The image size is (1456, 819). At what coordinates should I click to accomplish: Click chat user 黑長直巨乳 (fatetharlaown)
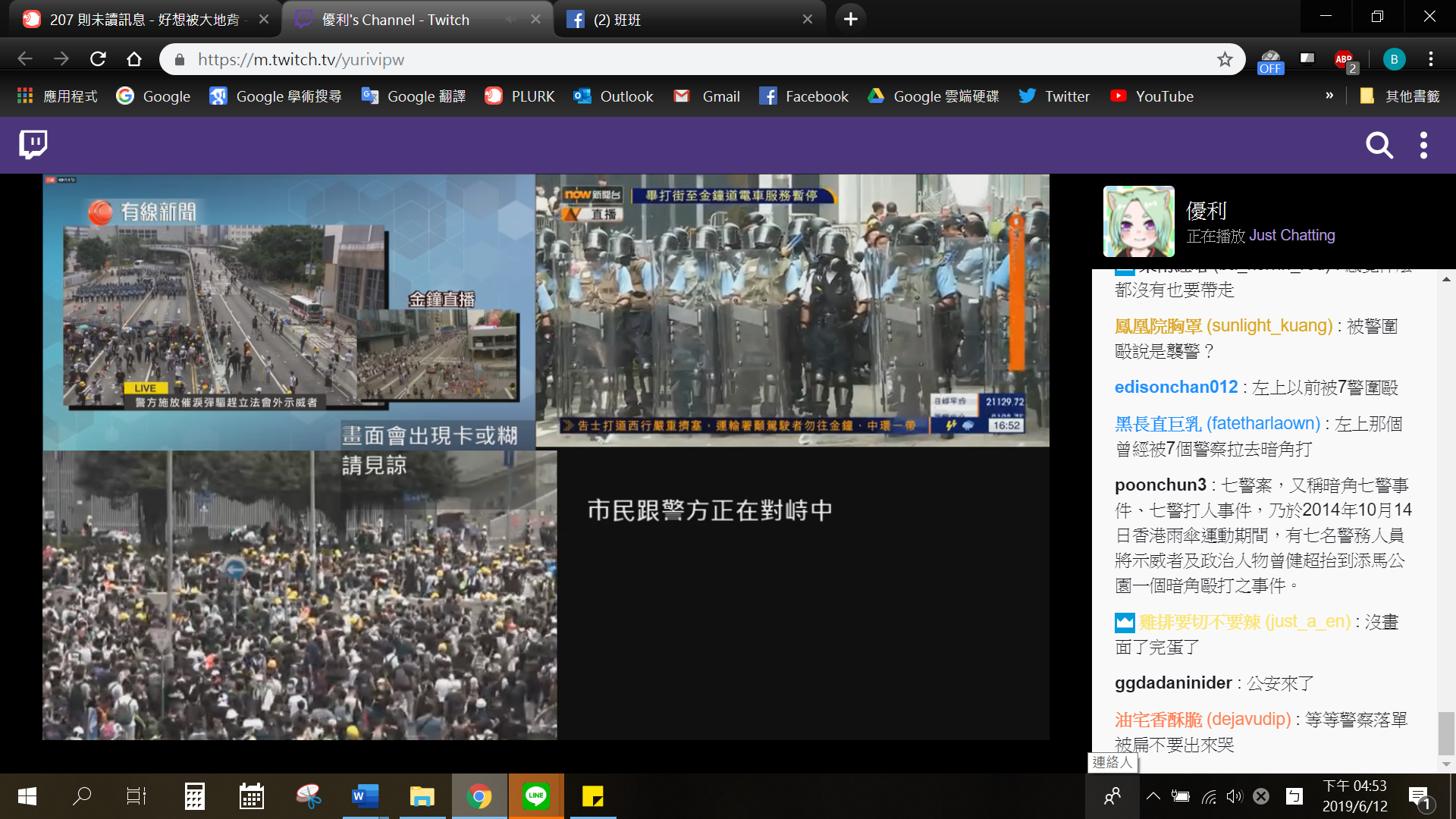(1217, 423)
